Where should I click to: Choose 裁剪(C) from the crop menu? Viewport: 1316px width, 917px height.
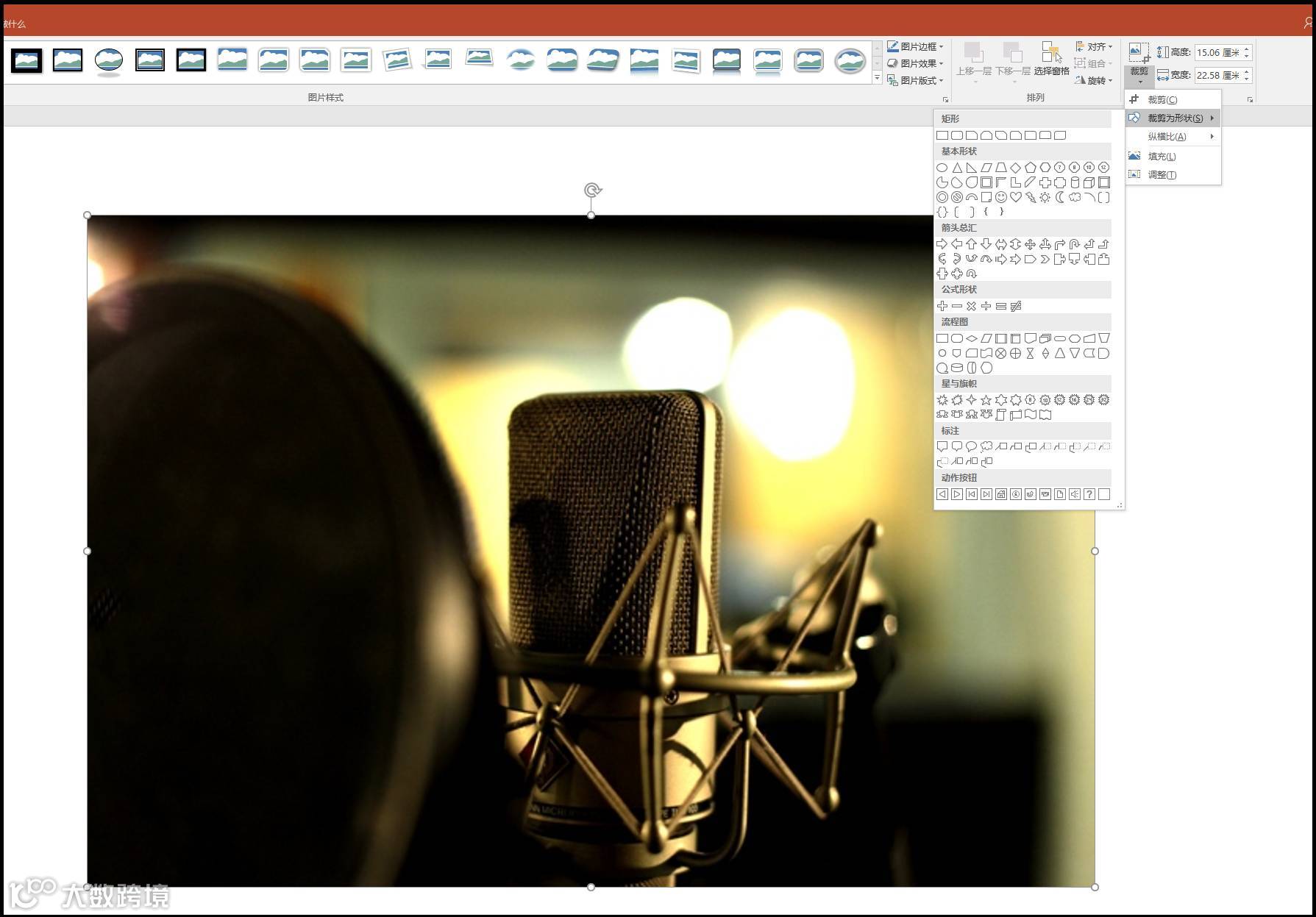tap(1173, 99)
